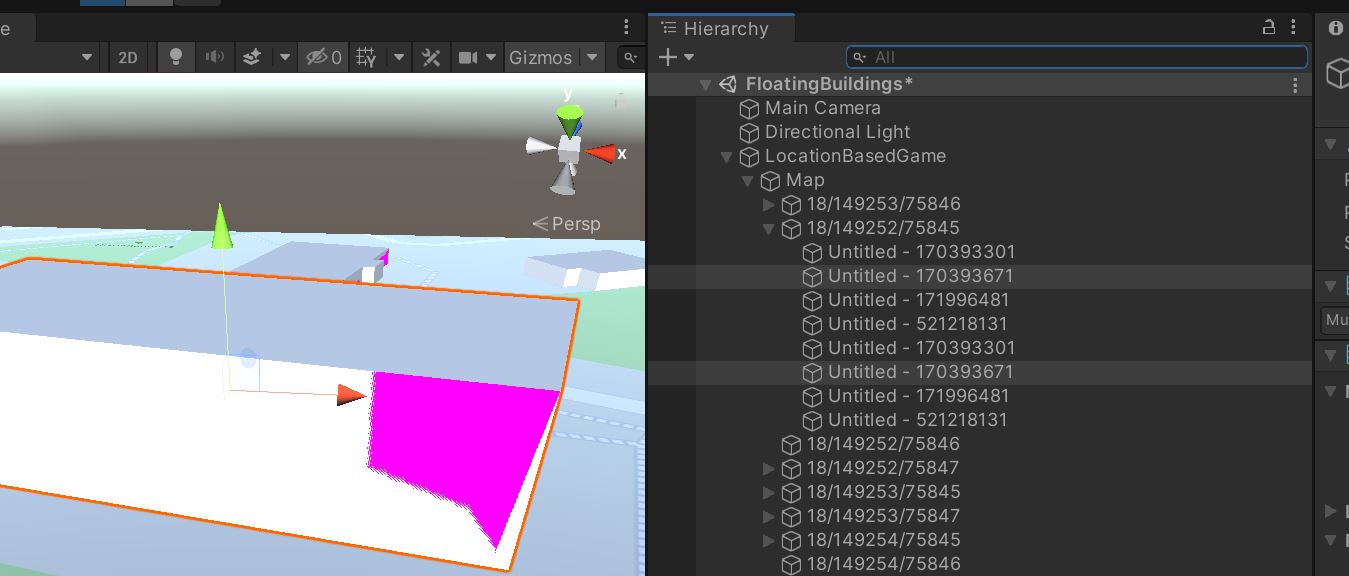Image resolution: width=1349 pixels, height=576 pixels.
Task: Collapse the Map tree item
Action: click(x=747, y=181)
